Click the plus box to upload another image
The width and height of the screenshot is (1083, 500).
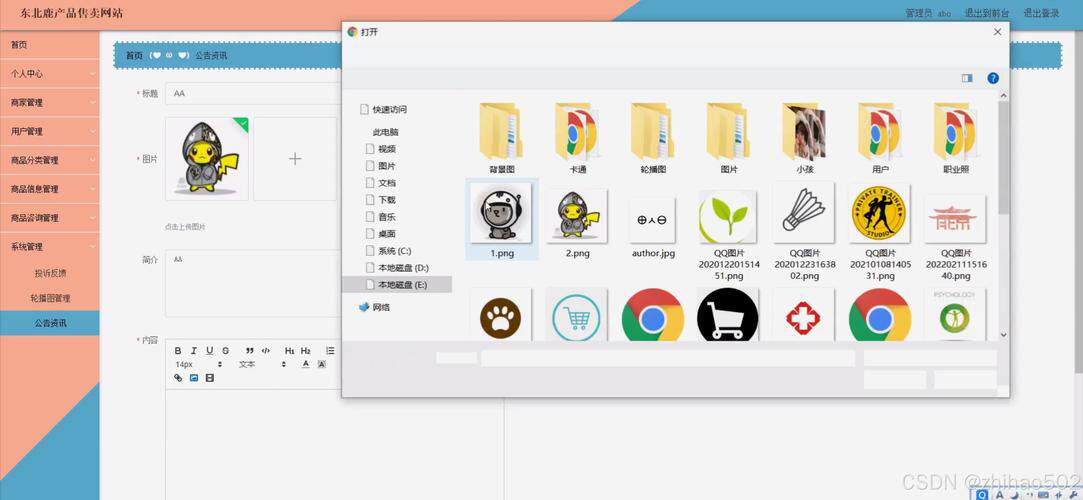(x=295, y=159)
